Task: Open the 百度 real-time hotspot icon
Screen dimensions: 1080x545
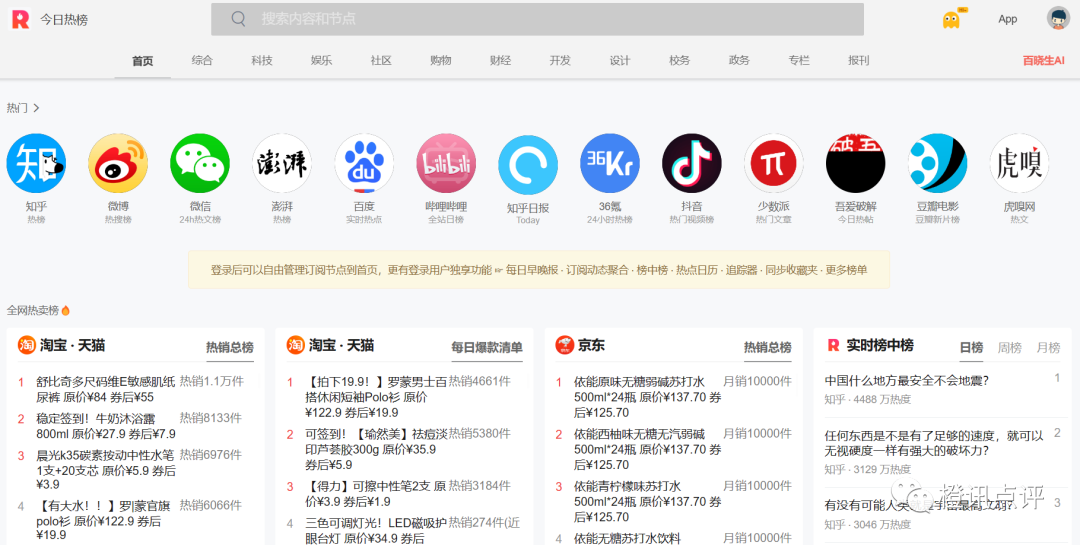Action: pyautogui.click(x=364, y=163)
